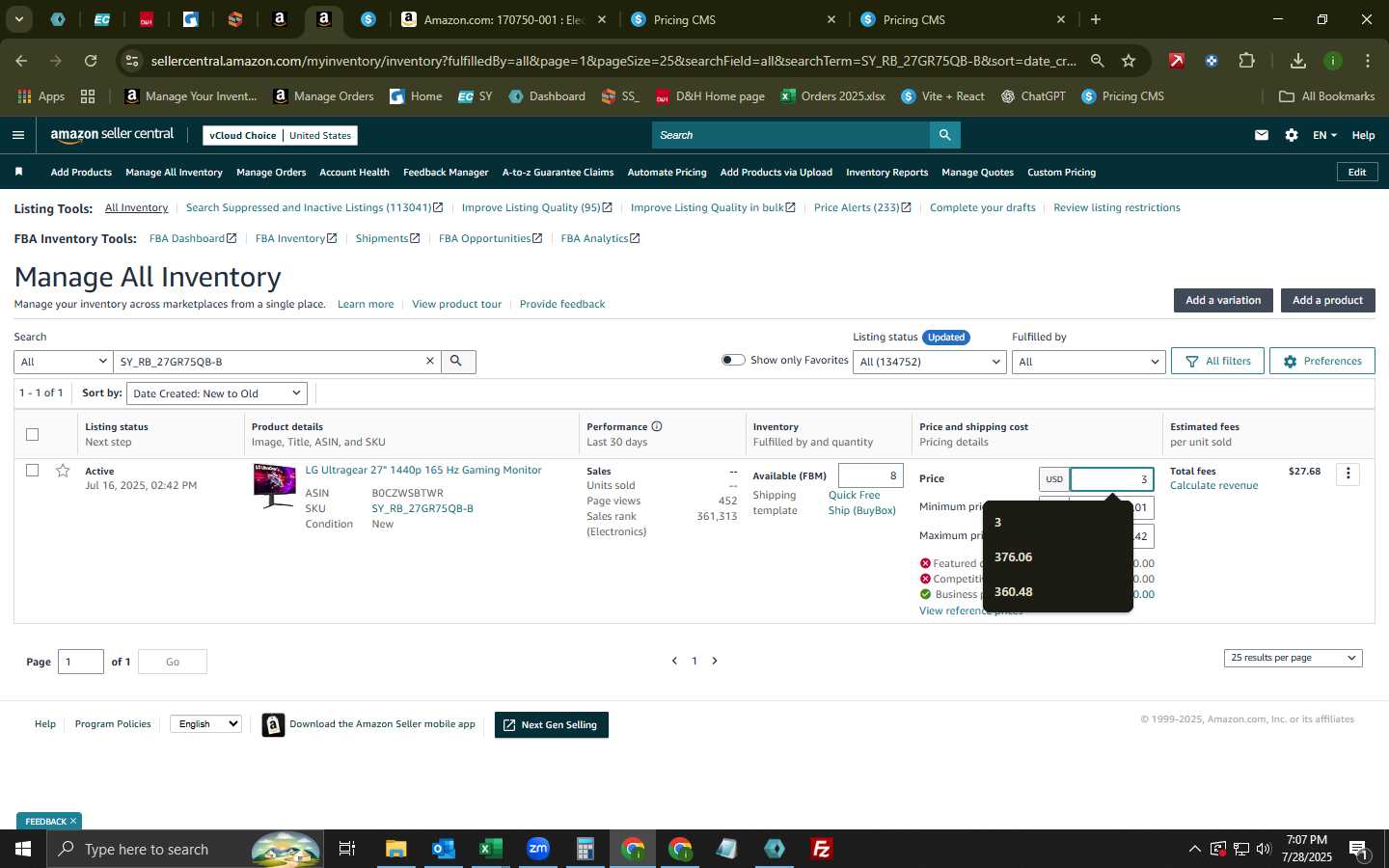
Task: Check the LG Ultragear listing row checkbox
Action: pyautogui.click(x=32, y=471)
